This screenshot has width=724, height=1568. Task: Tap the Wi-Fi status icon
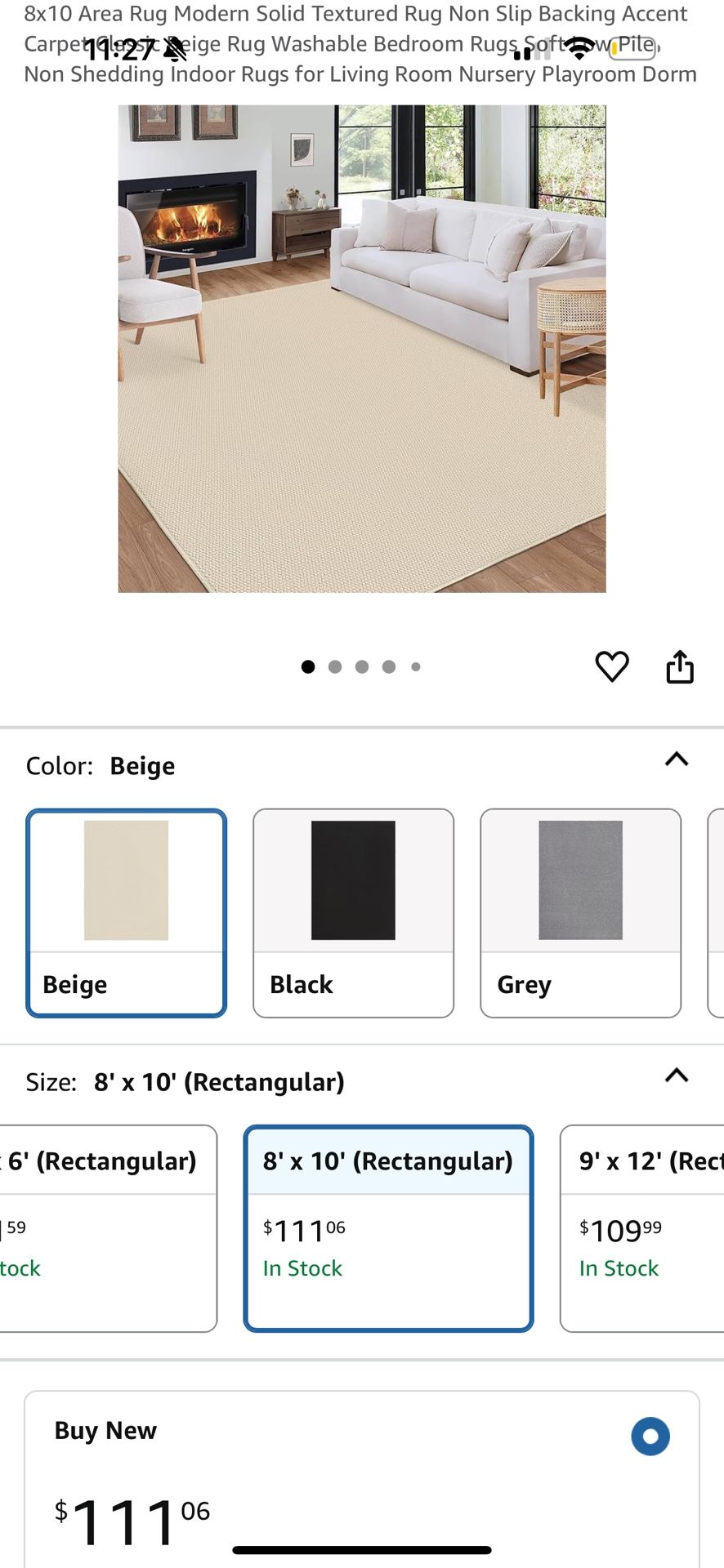(x=580, y=47)
